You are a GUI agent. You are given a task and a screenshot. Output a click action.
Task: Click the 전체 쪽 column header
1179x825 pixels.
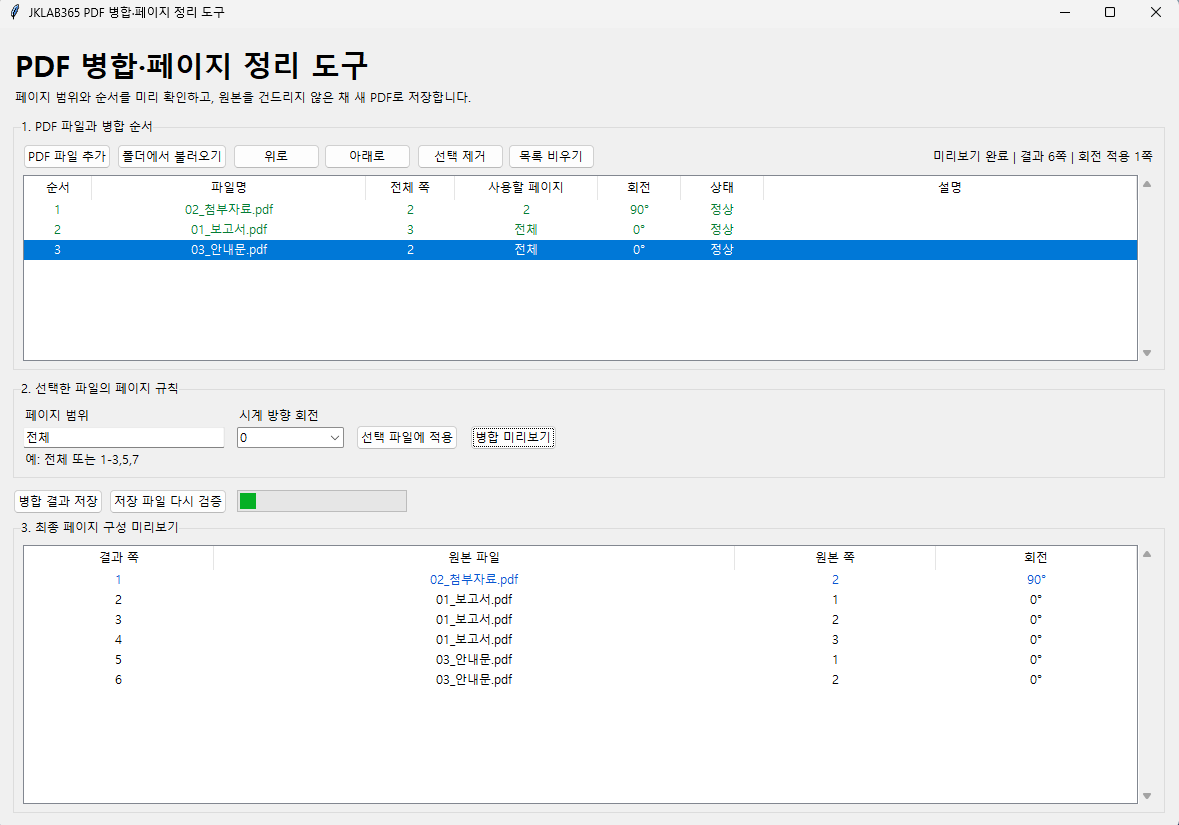coord(410,188)
